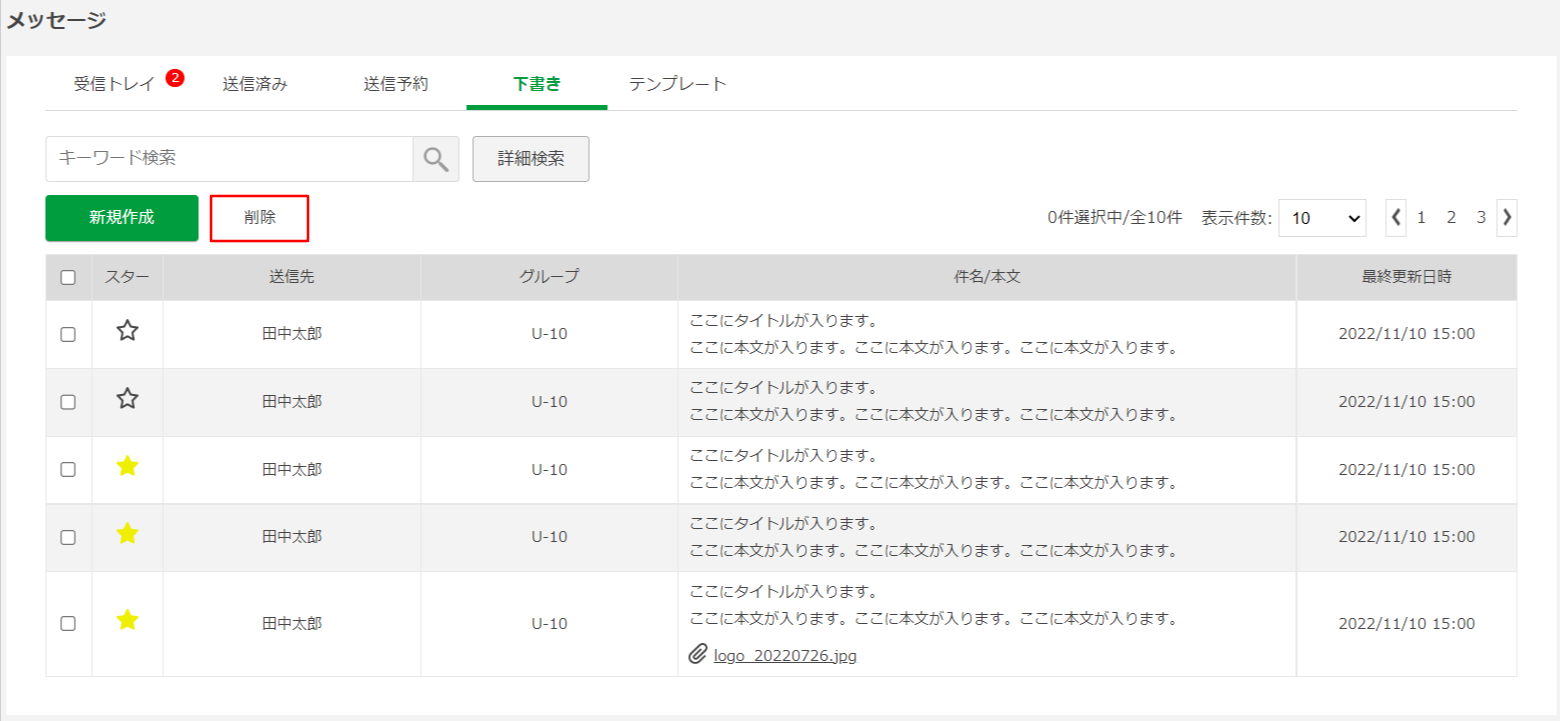1560x721 pixels.
Task: Tick the checkbox of the second draft row
Action: pos(68,402)
